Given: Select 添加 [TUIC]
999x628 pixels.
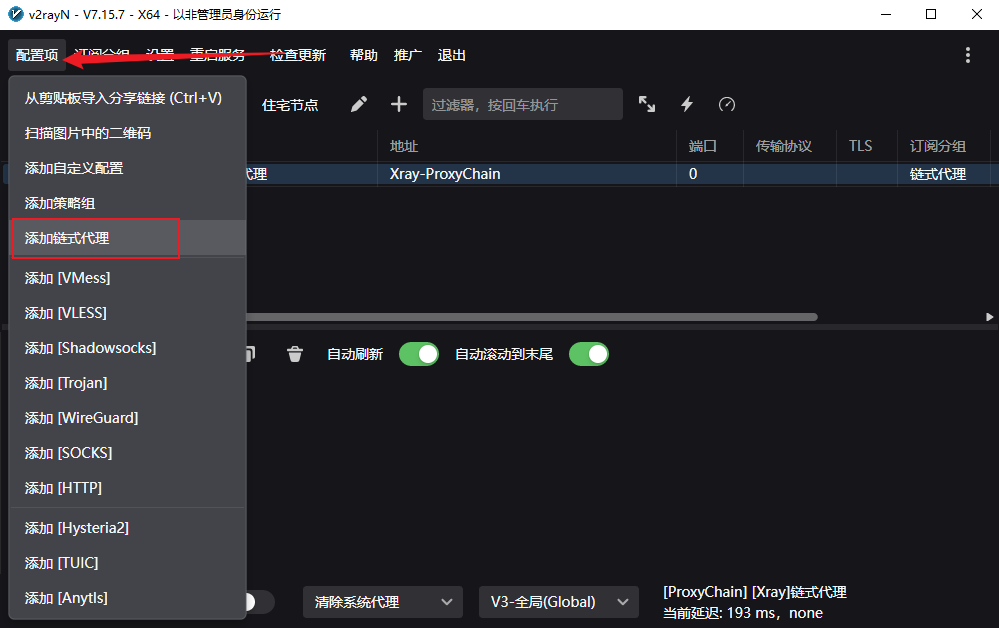Looking at the screenshot, I should pyautogui.click(x=128, y=564).
